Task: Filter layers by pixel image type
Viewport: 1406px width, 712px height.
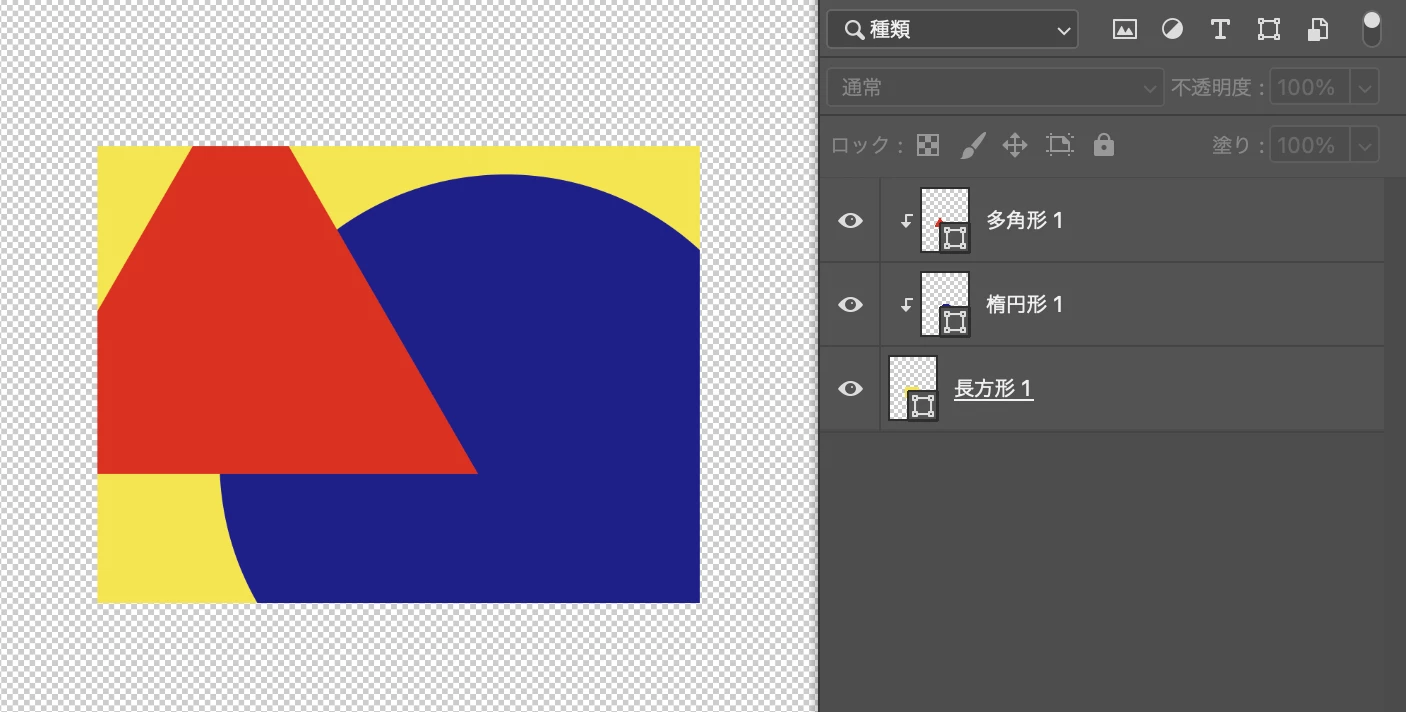Action: (x=1125, y=30)
